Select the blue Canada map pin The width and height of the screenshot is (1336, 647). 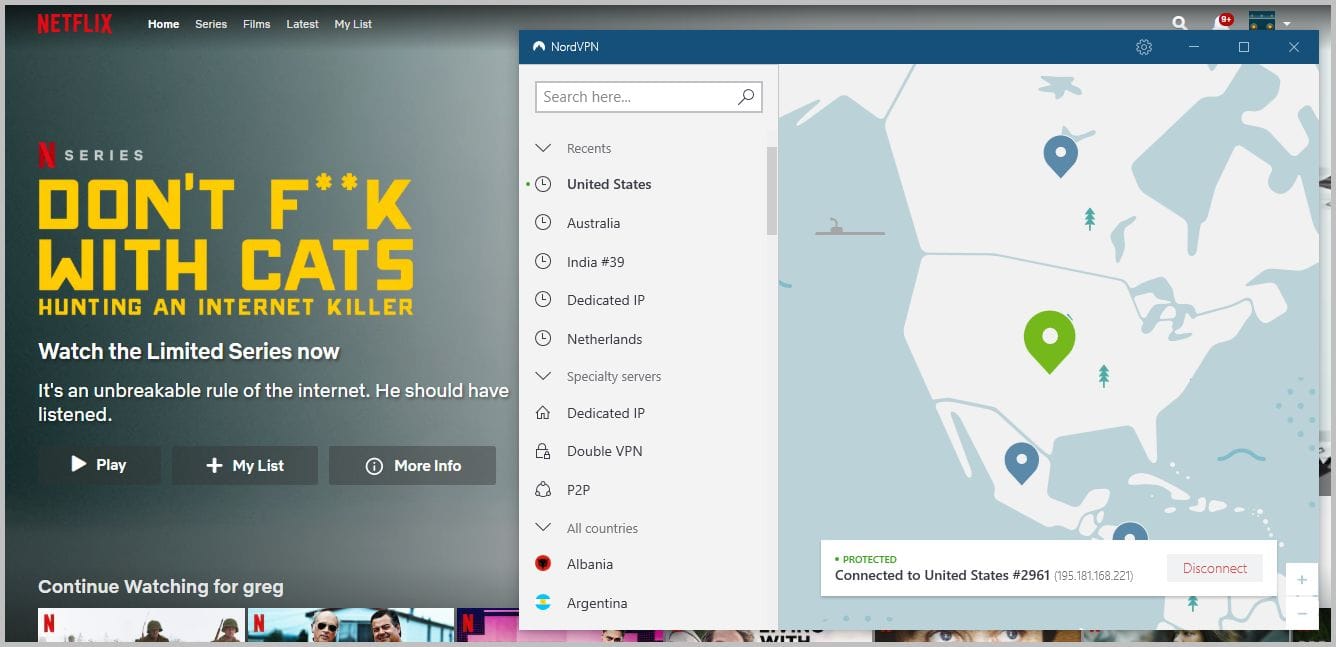[x=1060, y=155]
